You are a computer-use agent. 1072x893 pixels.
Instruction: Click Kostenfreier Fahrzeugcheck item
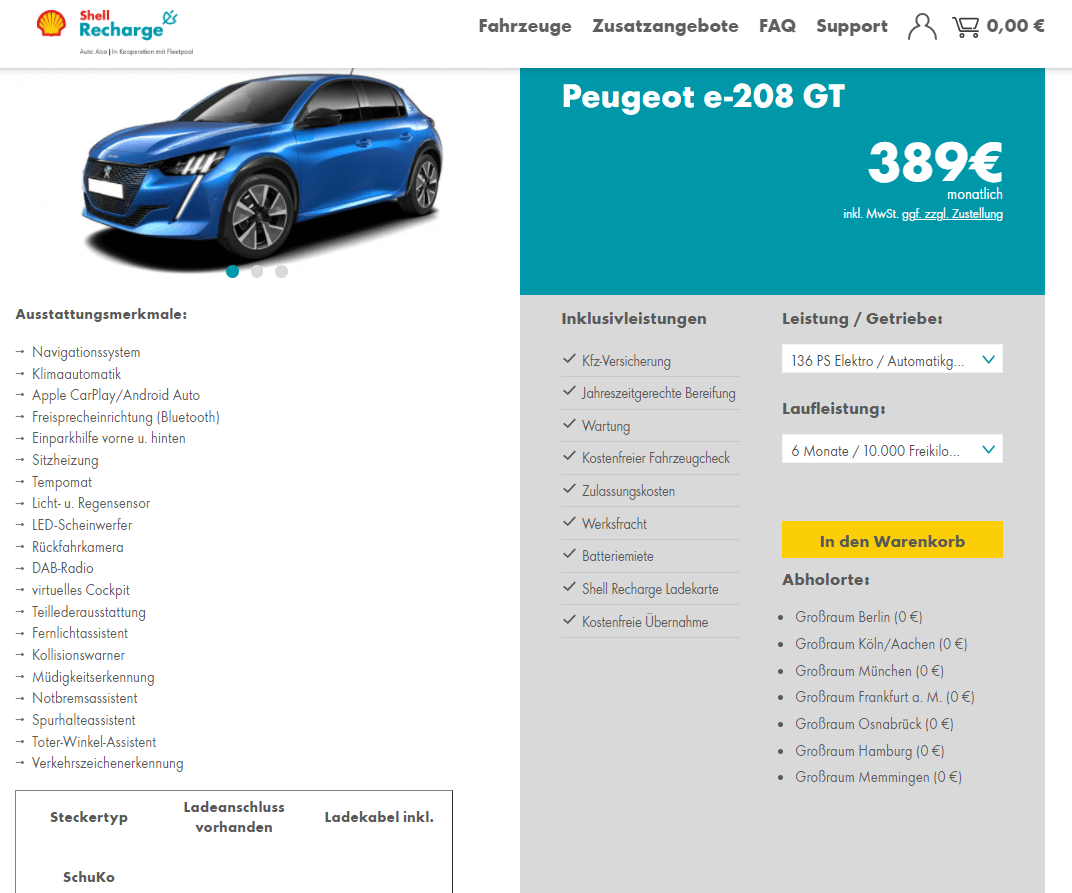[x=656, y=458]
